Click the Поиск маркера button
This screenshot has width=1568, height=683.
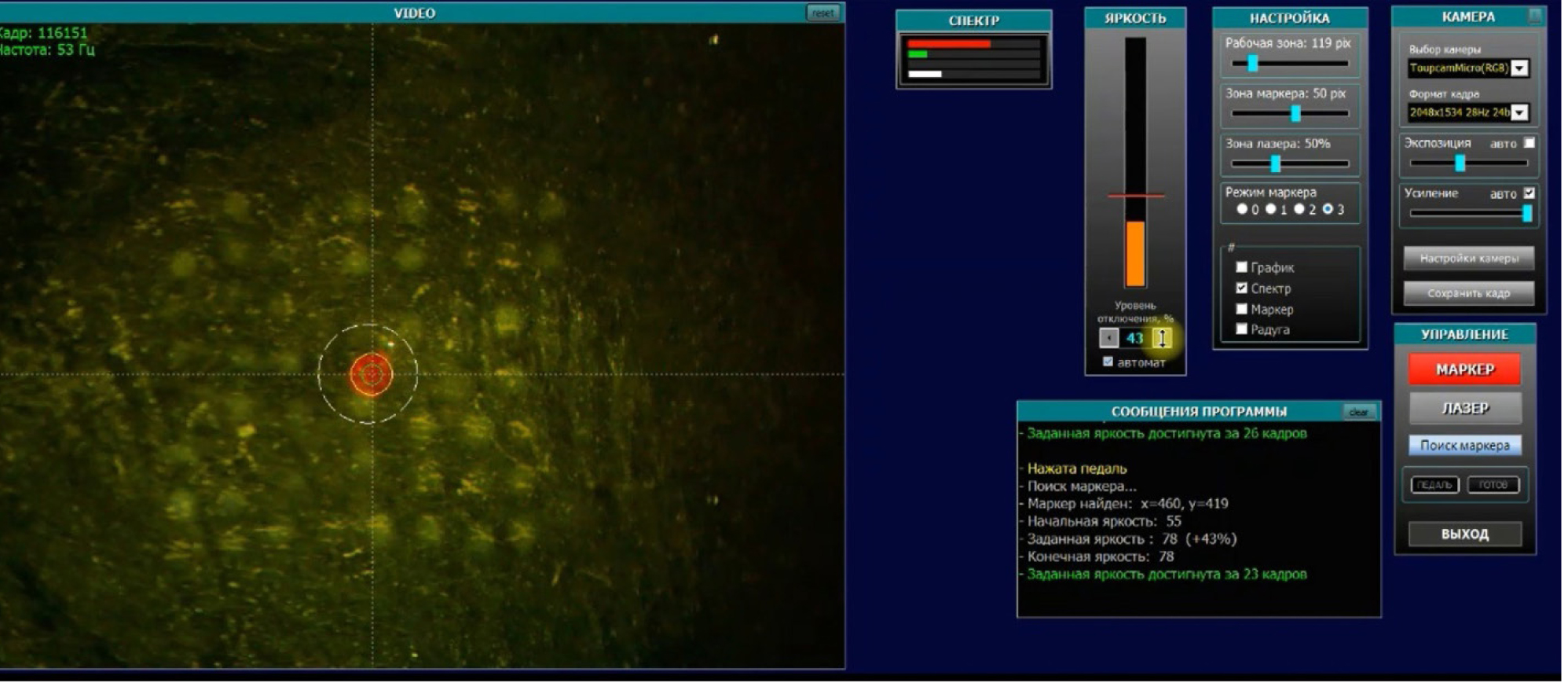click(x=1464, y=446)
